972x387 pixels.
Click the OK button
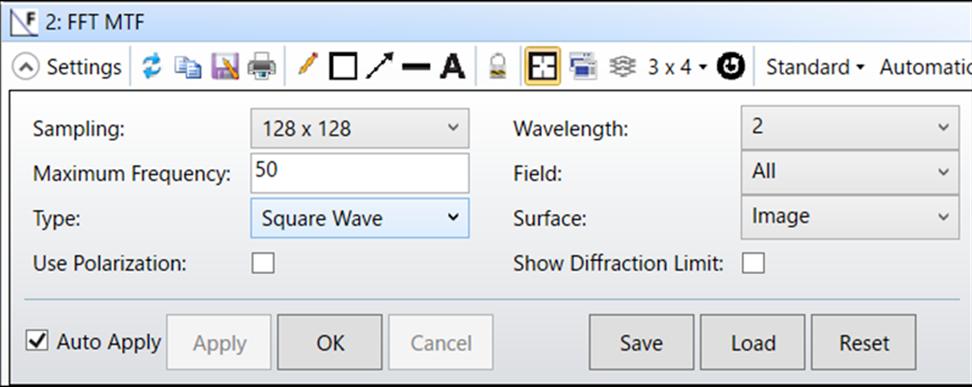(330, 342)
